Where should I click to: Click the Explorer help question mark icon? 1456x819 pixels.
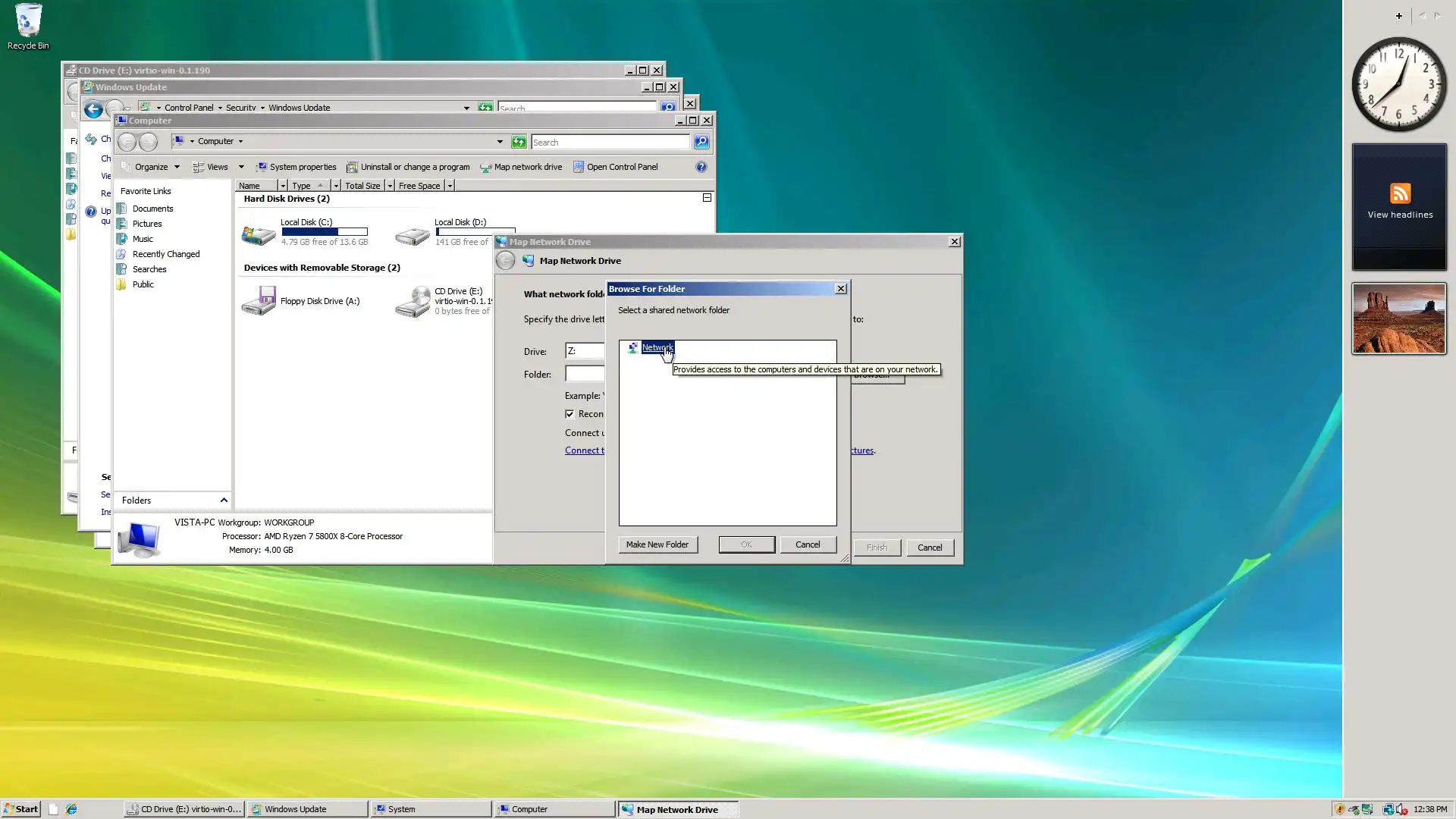pyautogui.click(x=701, y=167)
